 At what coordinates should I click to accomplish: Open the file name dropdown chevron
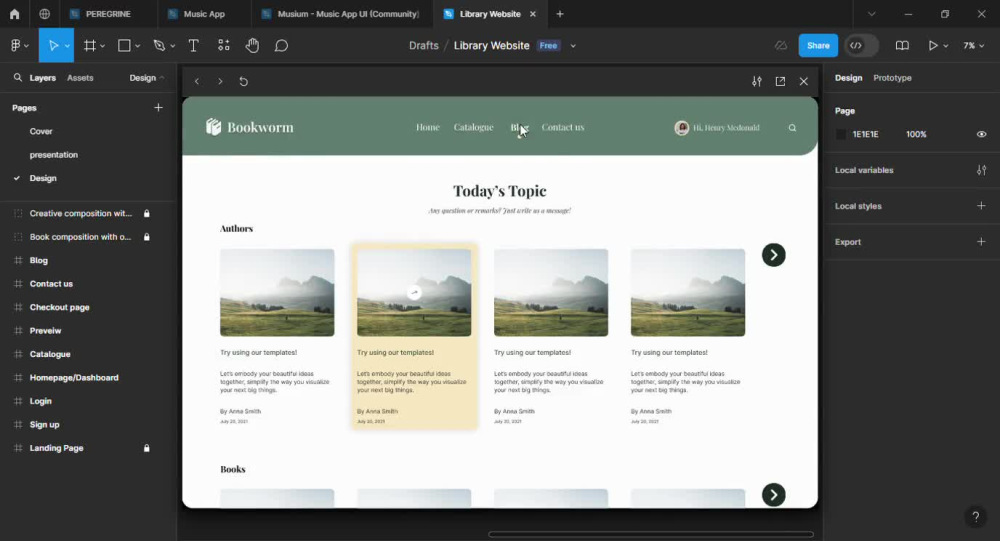point(573,46)
